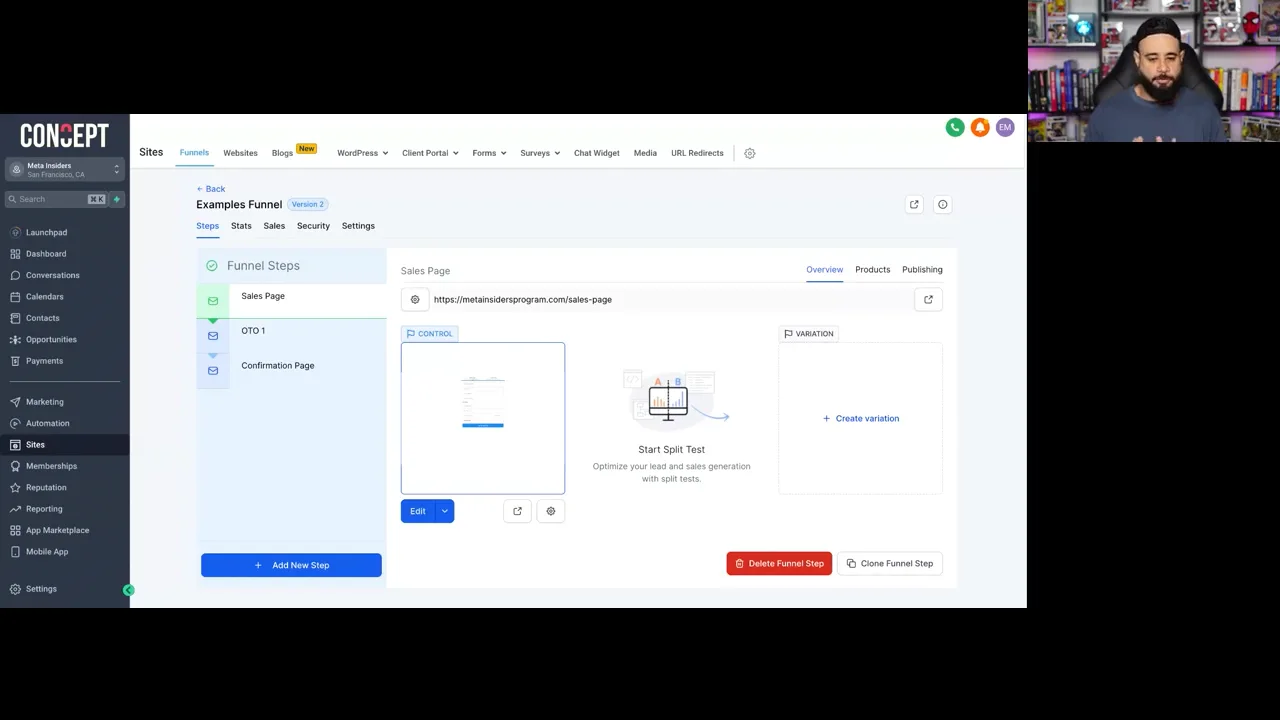Switch to the funnel Stats tab

tap(241, 226)
